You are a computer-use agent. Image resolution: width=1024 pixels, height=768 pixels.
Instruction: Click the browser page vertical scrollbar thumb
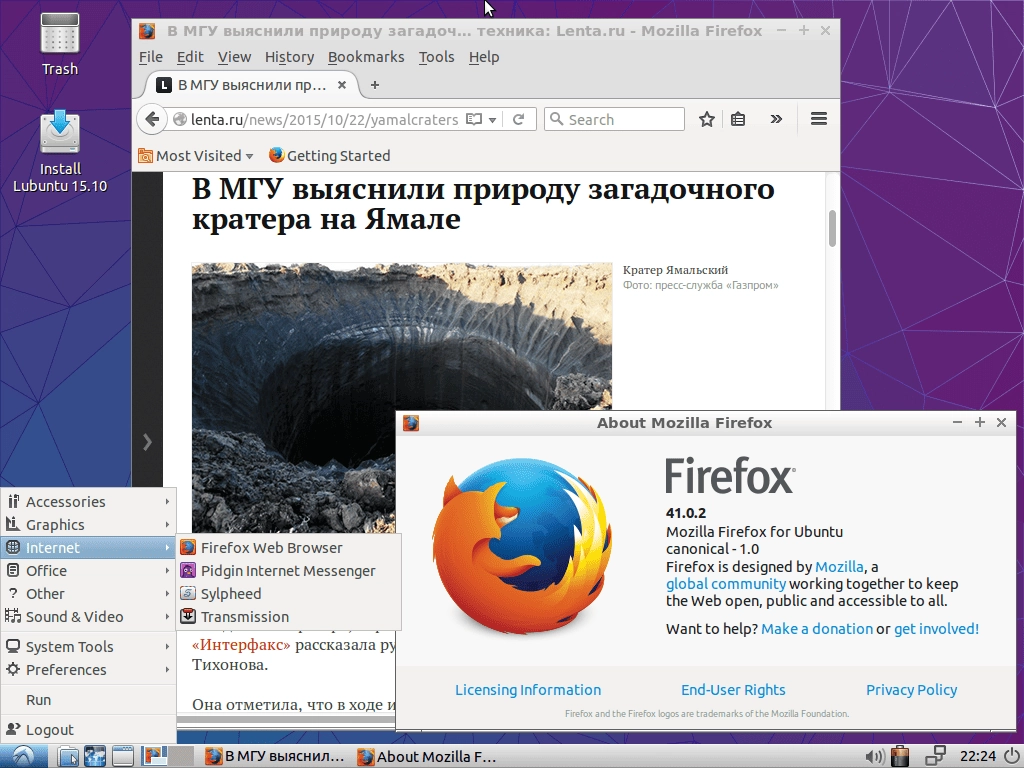(832, 228)
